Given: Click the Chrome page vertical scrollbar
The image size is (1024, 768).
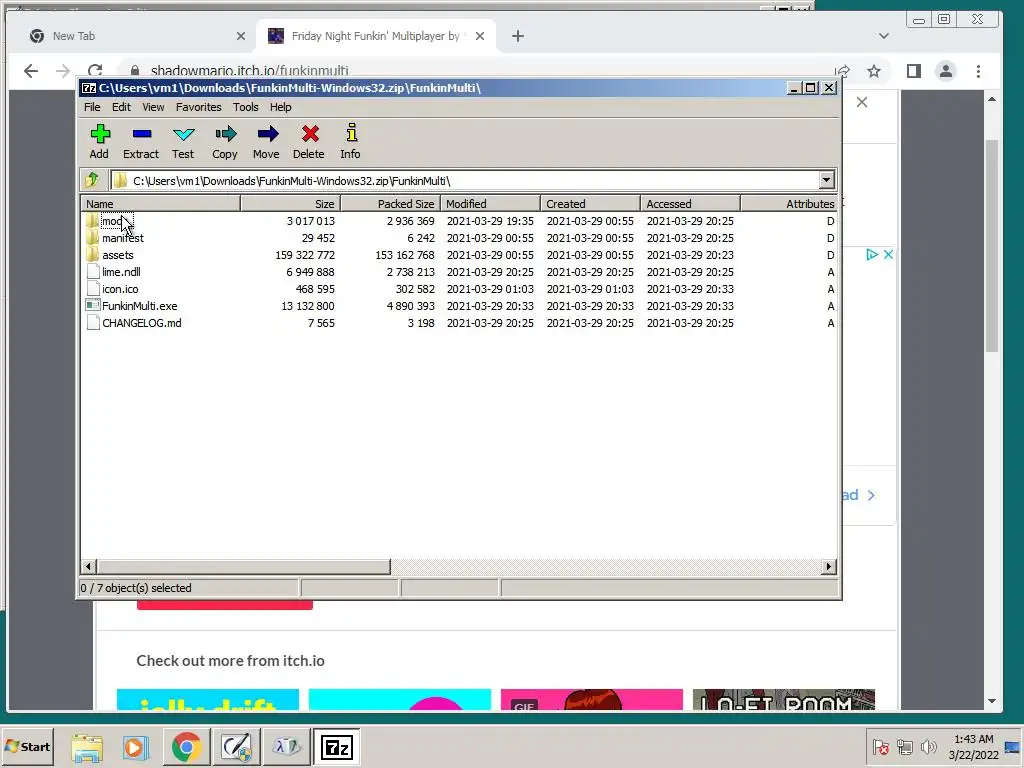Looking at the screenshot, I should point(991,246).
